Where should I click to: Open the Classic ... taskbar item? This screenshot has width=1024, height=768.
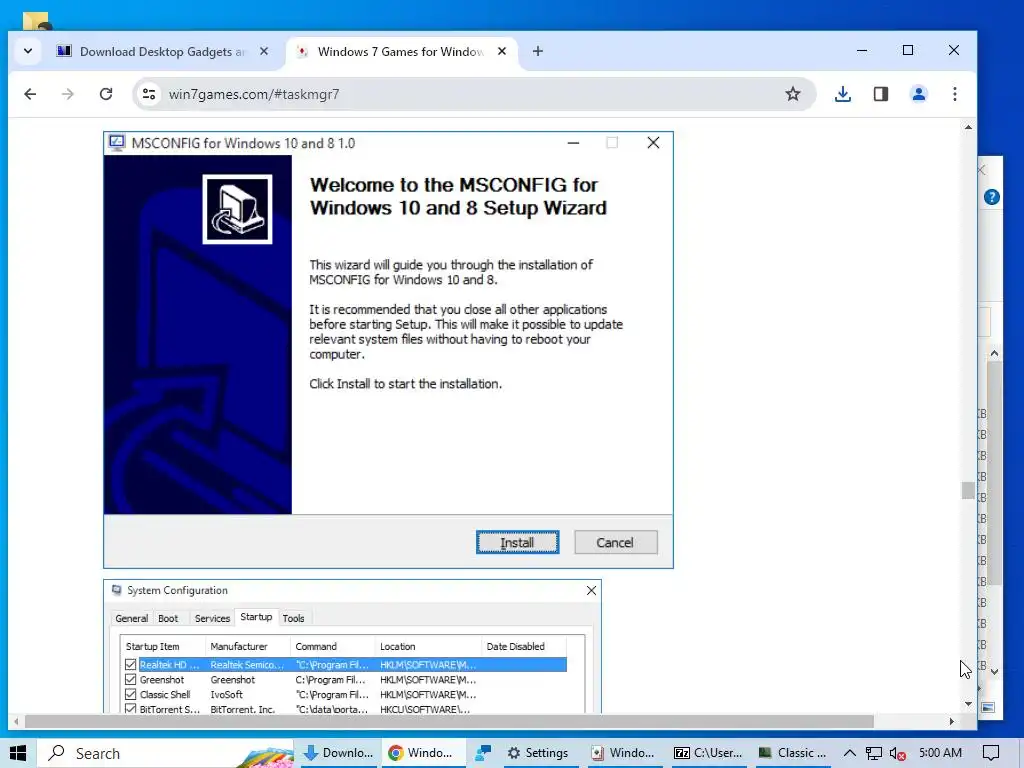coord(792,754)
